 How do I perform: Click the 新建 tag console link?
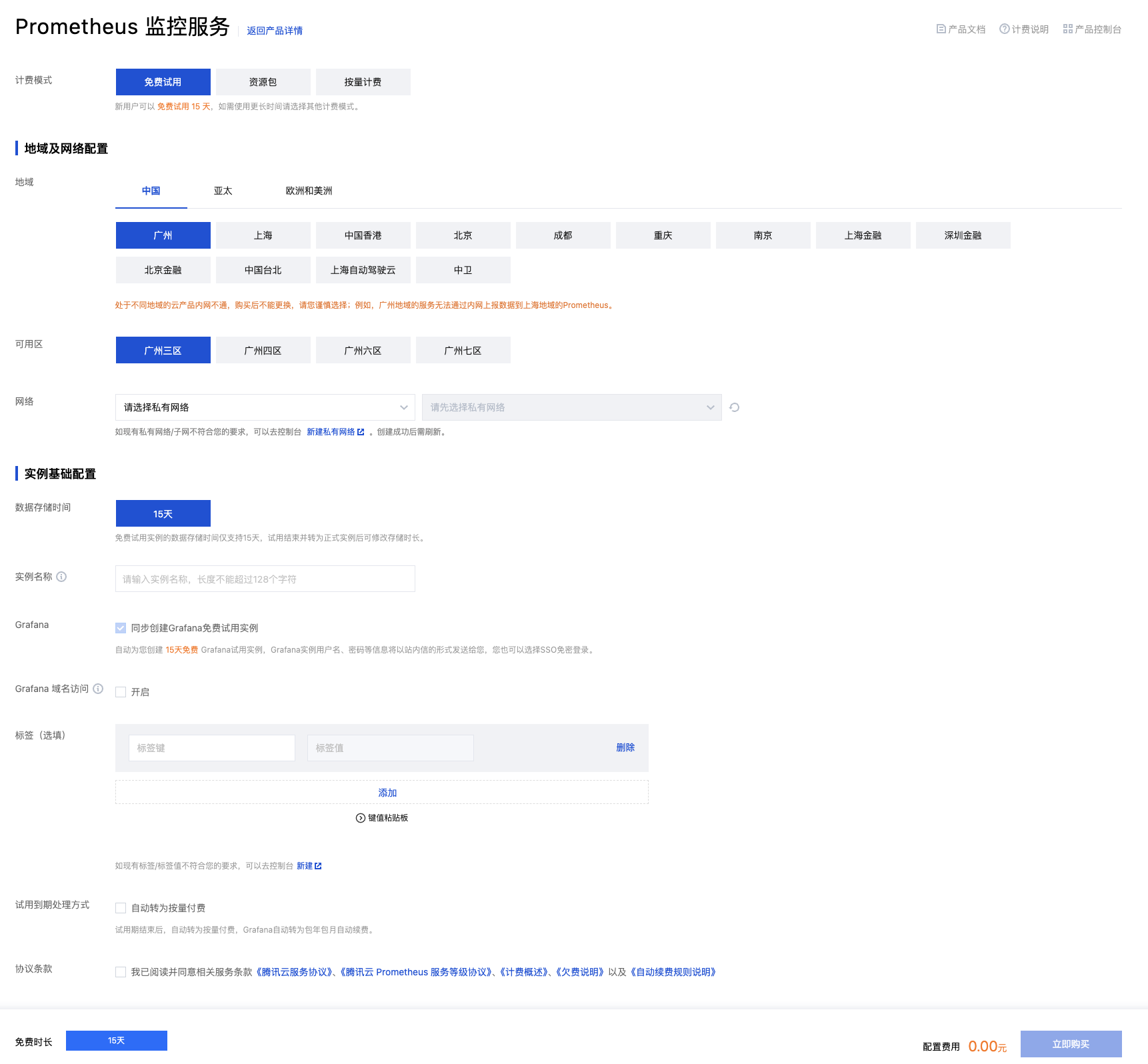coord(305,866)
